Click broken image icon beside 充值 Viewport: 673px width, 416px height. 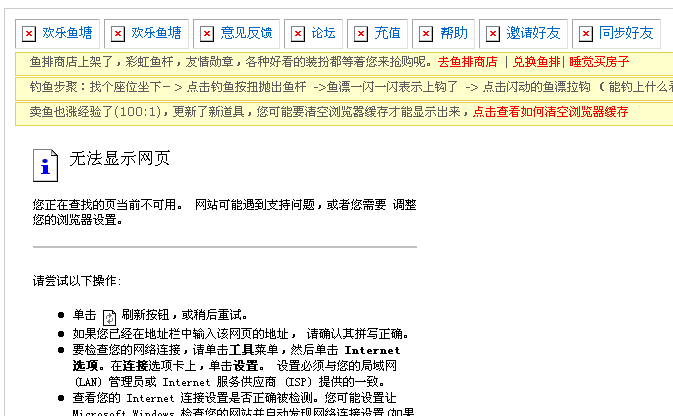tap(361, 33)
